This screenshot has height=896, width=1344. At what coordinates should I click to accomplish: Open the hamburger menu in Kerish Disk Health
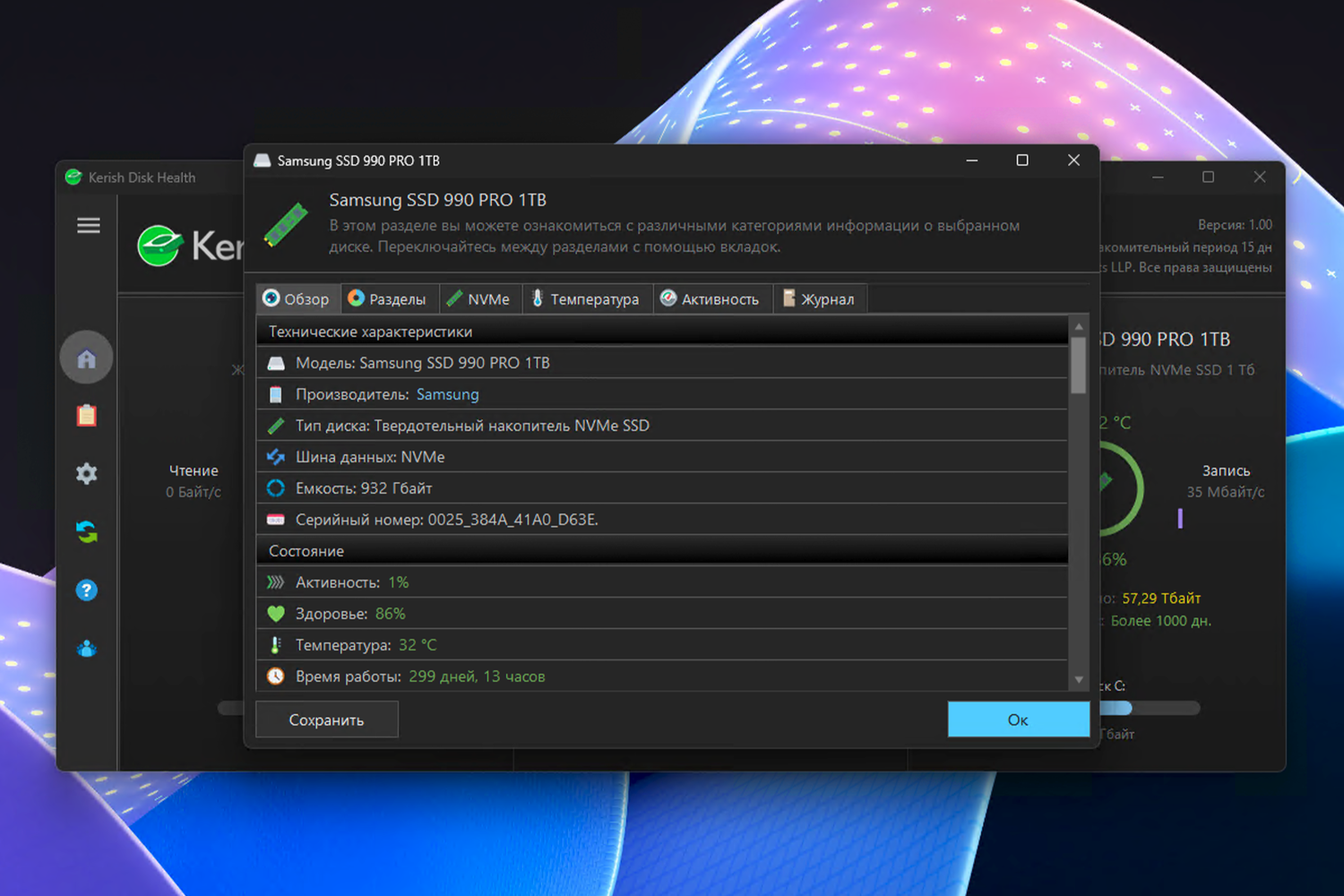[x=88, y=226]
